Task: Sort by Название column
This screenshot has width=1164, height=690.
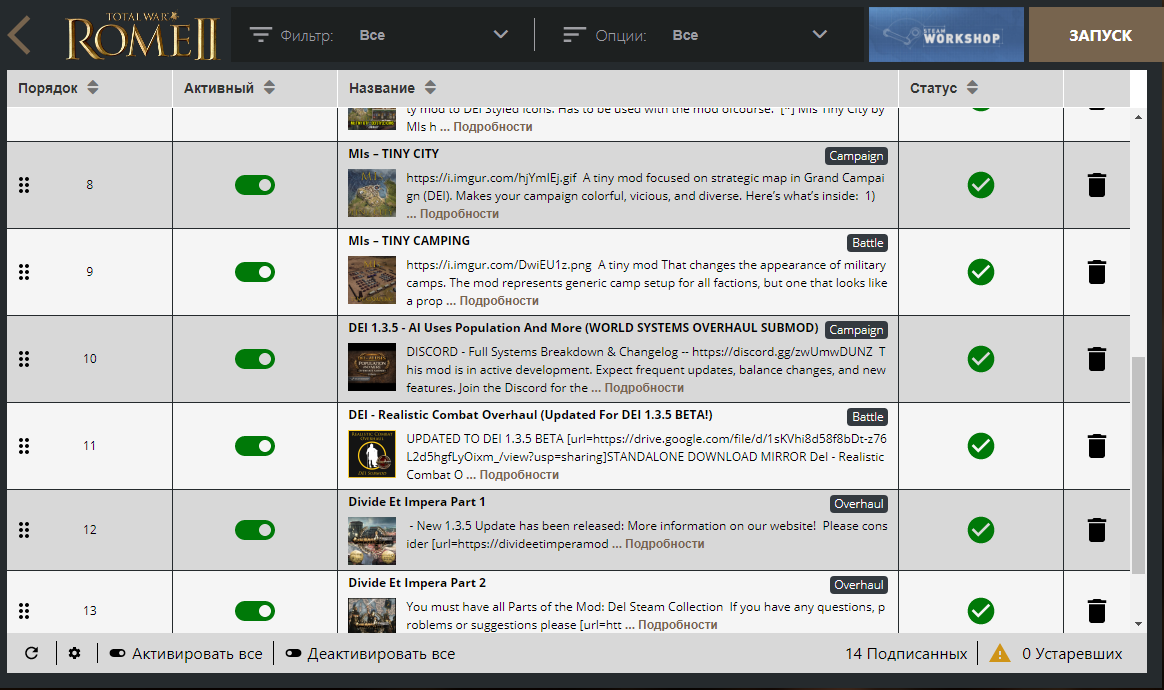Action: pos(393,88)
